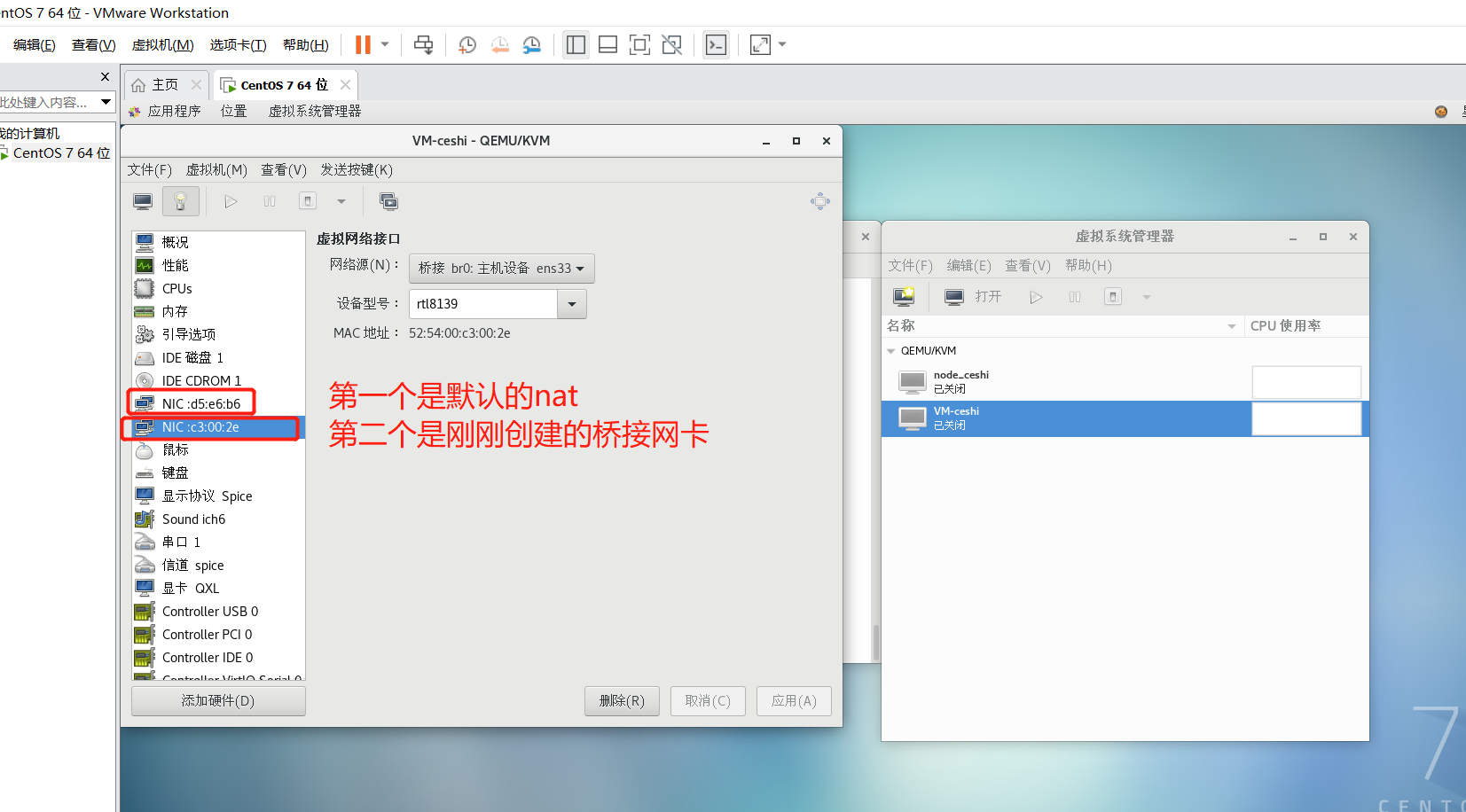Select IDE CDROM 1 in hardware list
This screenshot has height=812, width=1466.
pyautogui.click(x=218, y=380)
